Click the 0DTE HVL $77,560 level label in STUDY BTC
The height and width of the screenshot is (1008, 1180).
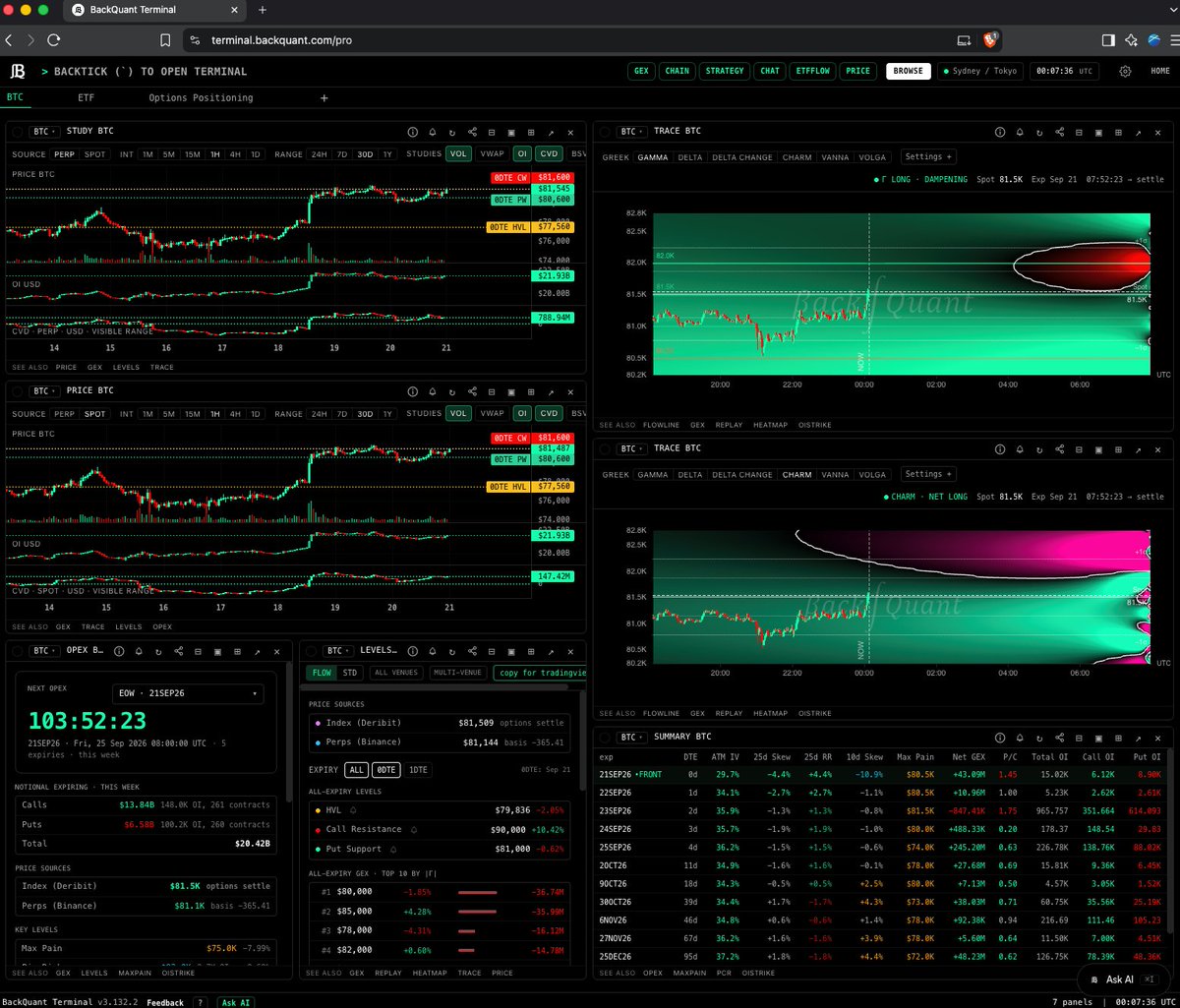click(531, 227)
